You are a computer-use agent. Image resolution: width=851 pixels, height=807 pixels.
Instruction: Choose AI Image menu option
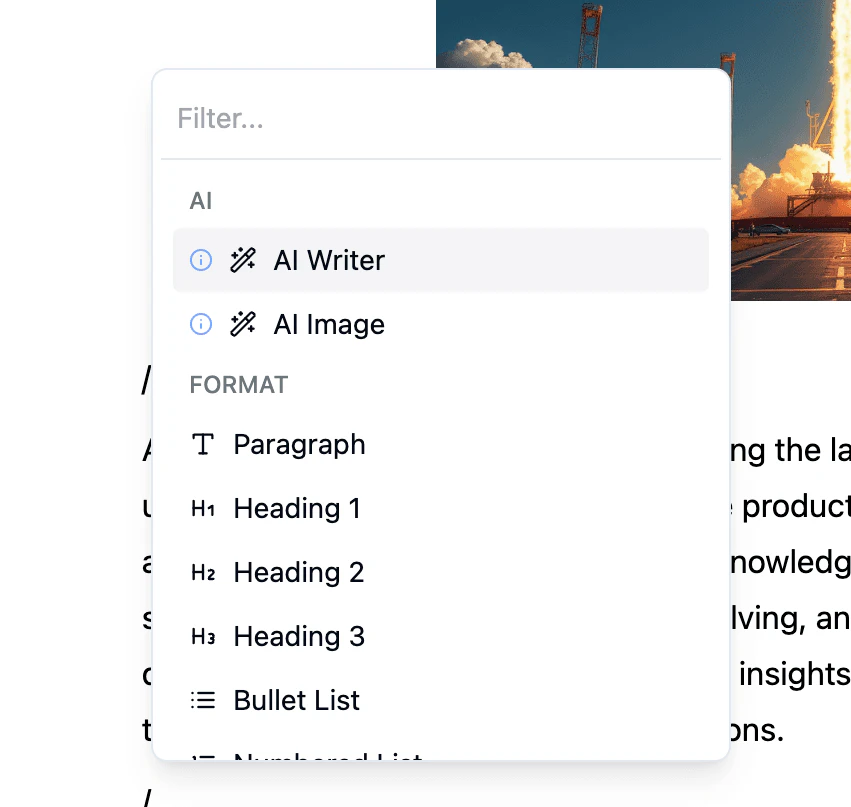click(x=329, y=325)
